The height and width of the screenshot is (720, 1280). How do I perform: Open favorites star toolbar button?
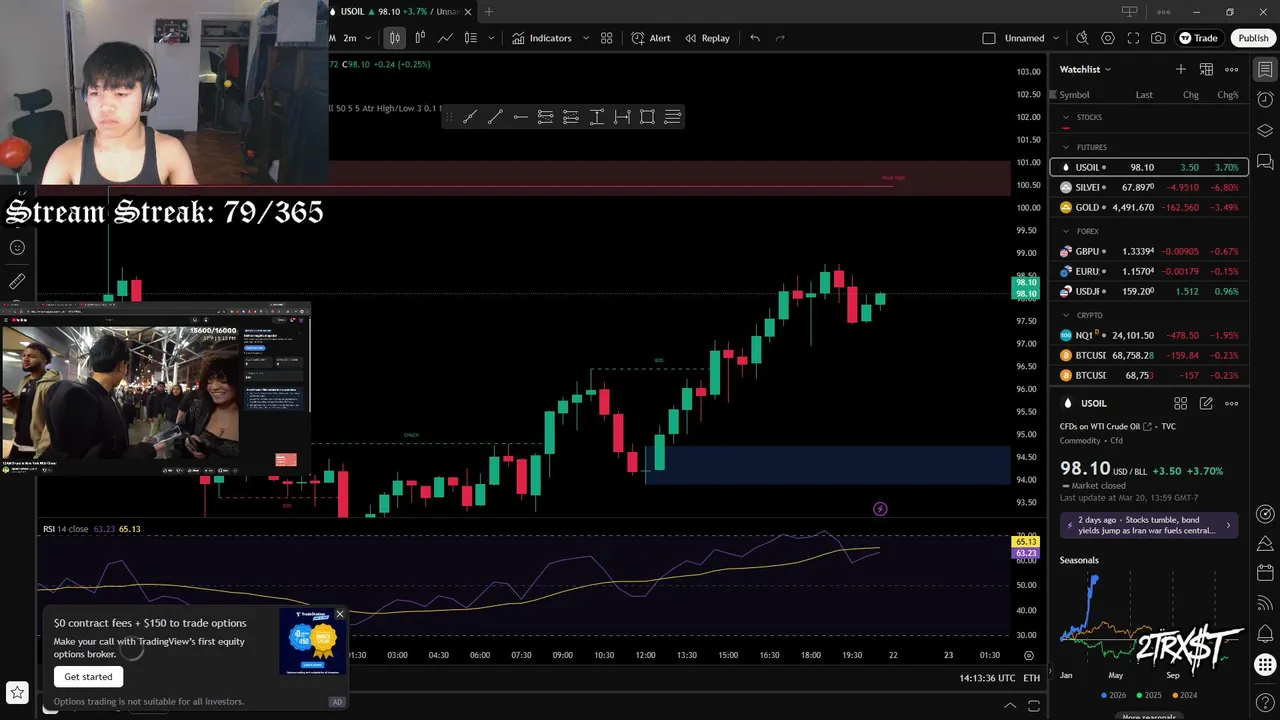coord(17,692)
